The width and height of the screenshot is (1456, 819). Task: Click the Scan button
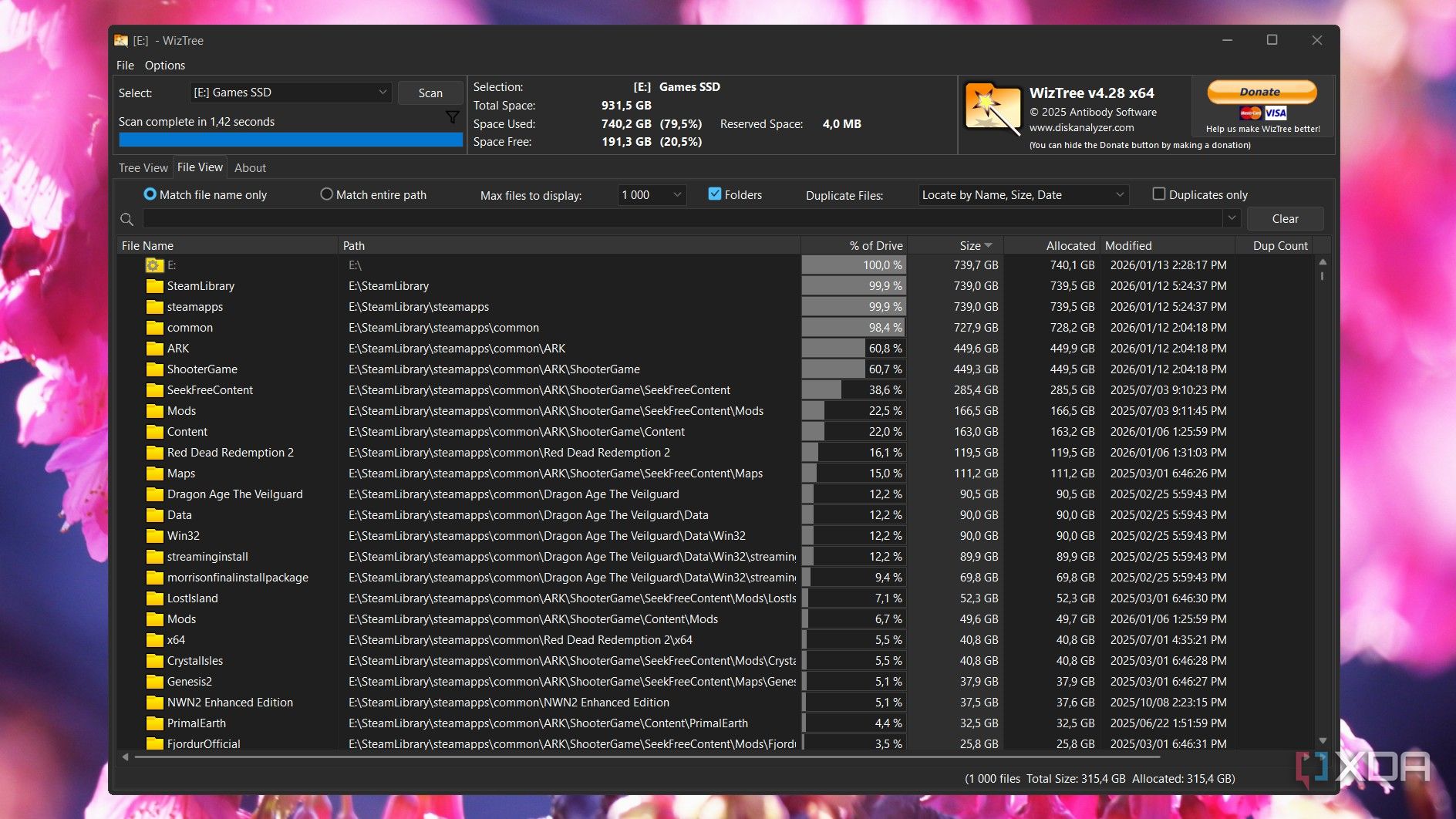[x=430, y=93]
